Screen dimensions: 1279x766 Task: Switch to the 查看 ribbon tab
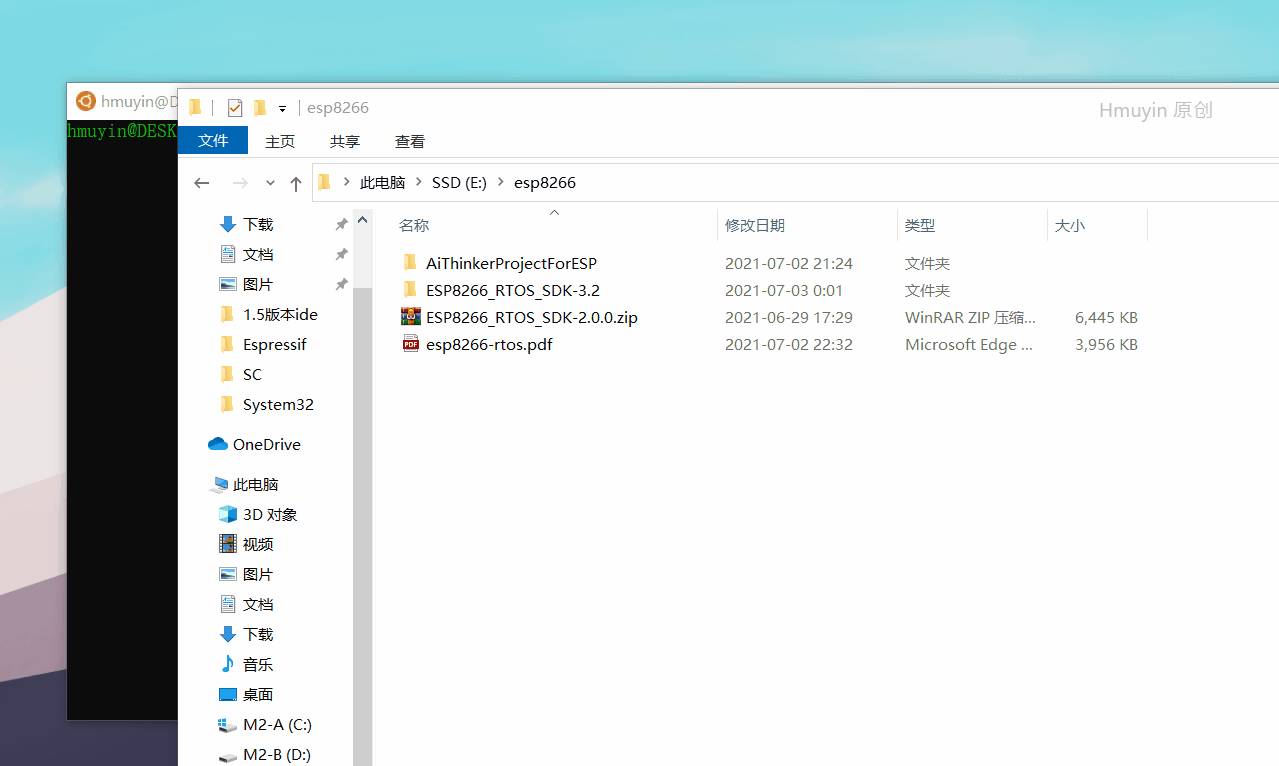(409, 141)
